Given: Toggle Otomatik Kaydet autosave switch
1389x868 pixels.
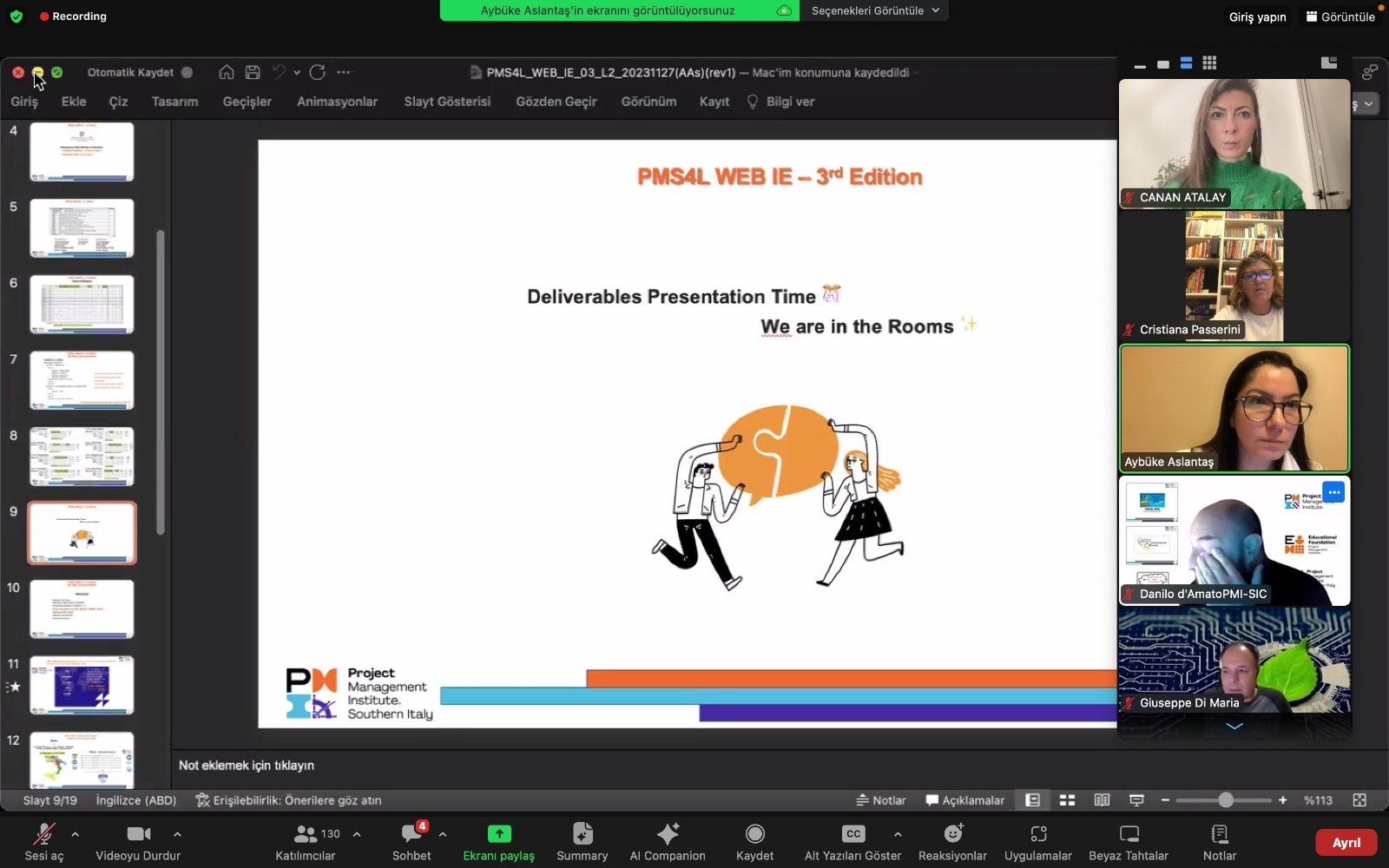Looking at the screenshot, I should (188, 72).
